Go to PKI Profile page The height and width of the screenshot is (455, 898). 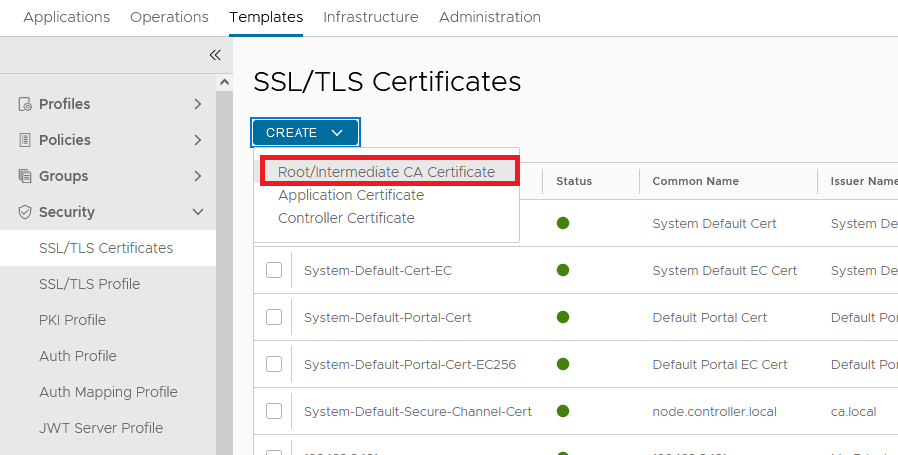[72, 320]
